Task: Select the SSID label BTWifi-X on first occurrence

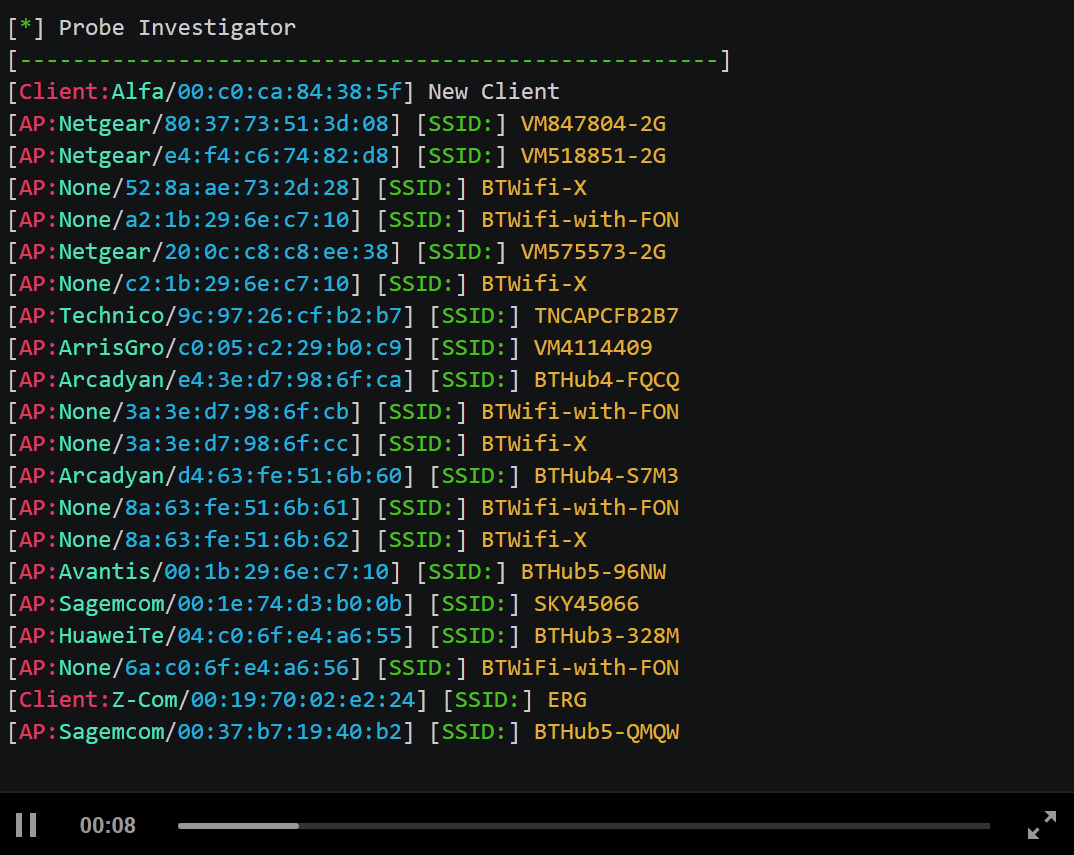Action: tap(533, 187)
